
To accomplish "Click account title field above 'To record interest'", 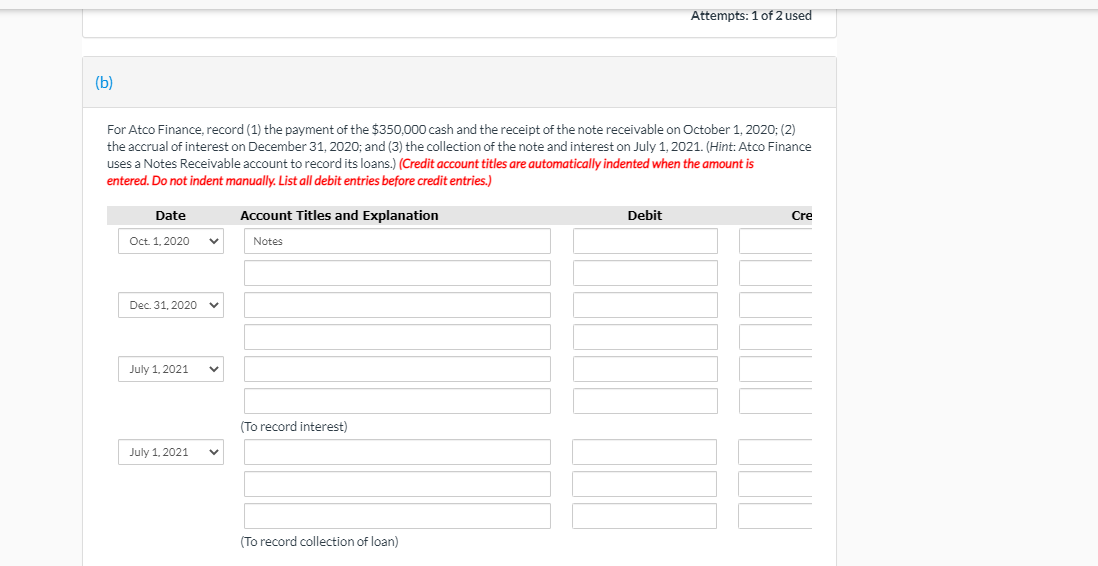I will pos(397,401).
